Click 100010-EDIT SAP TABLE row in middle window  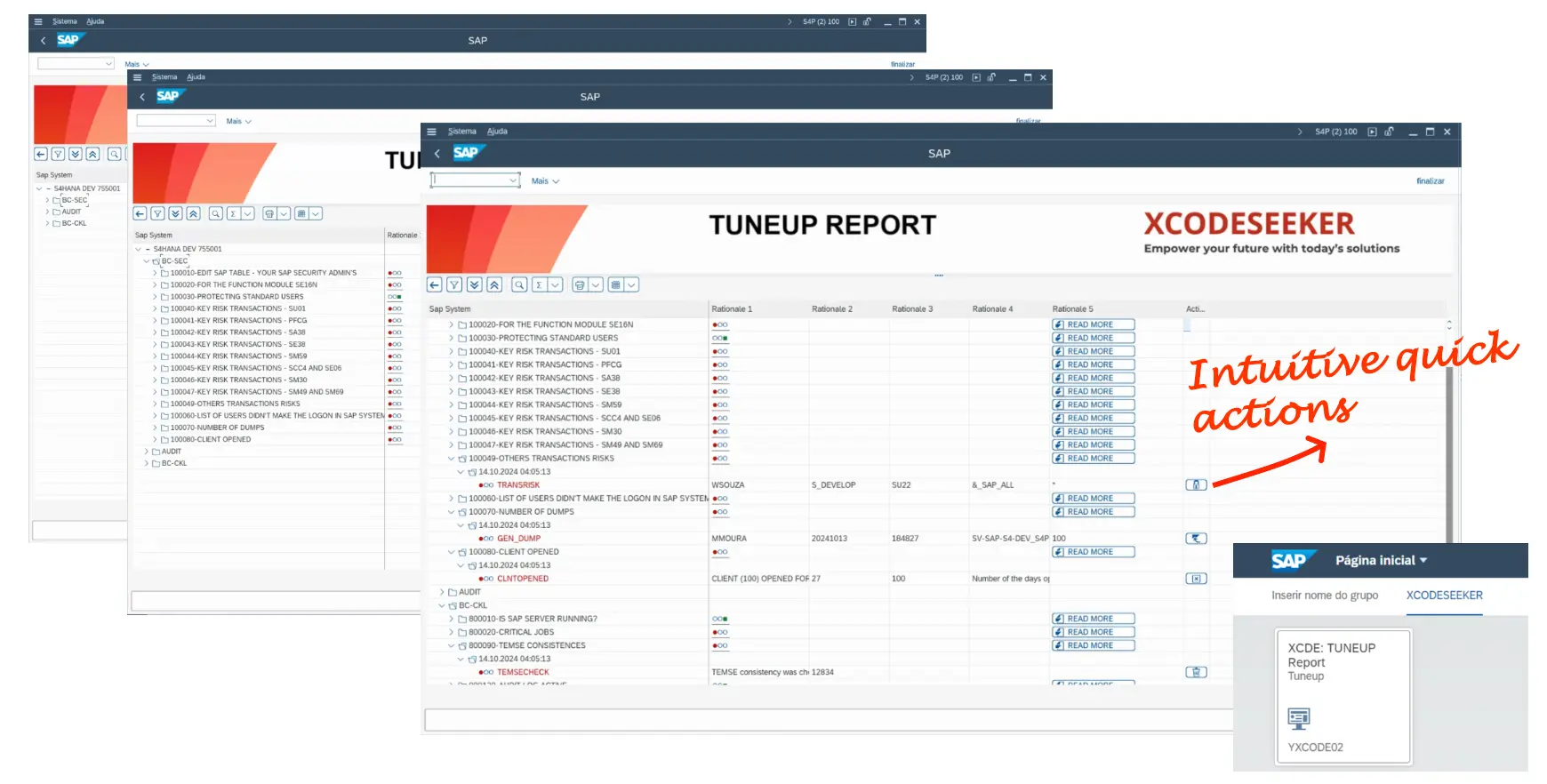tap(263, 273)
